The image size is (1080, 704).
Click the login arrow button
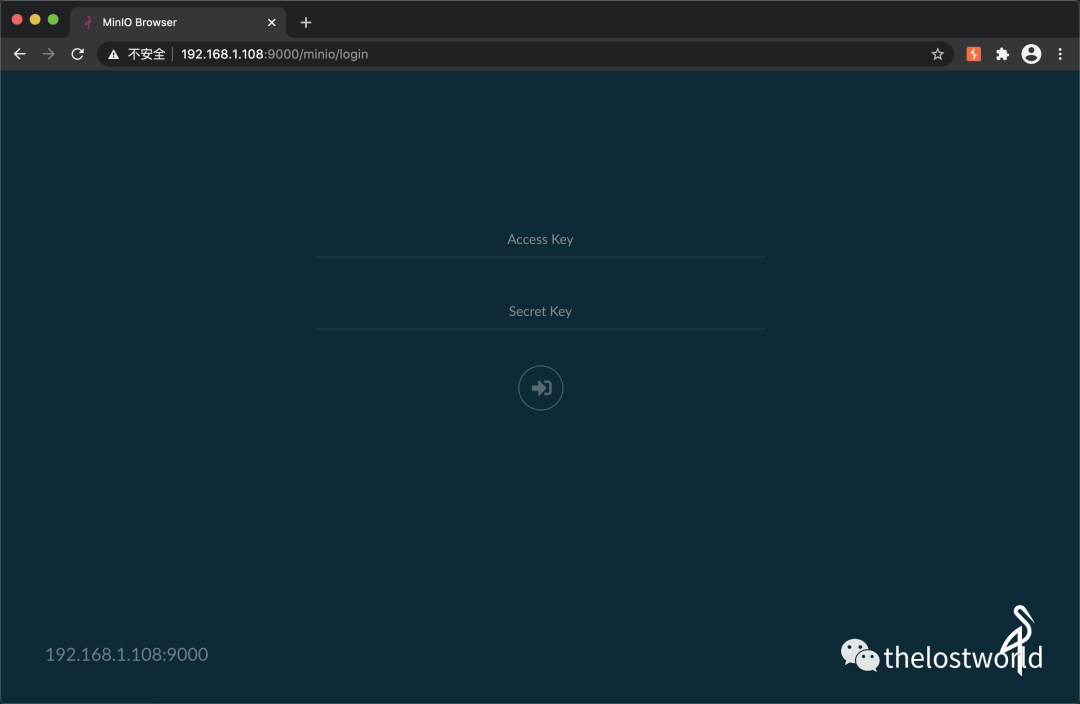[x=540, y=388]
